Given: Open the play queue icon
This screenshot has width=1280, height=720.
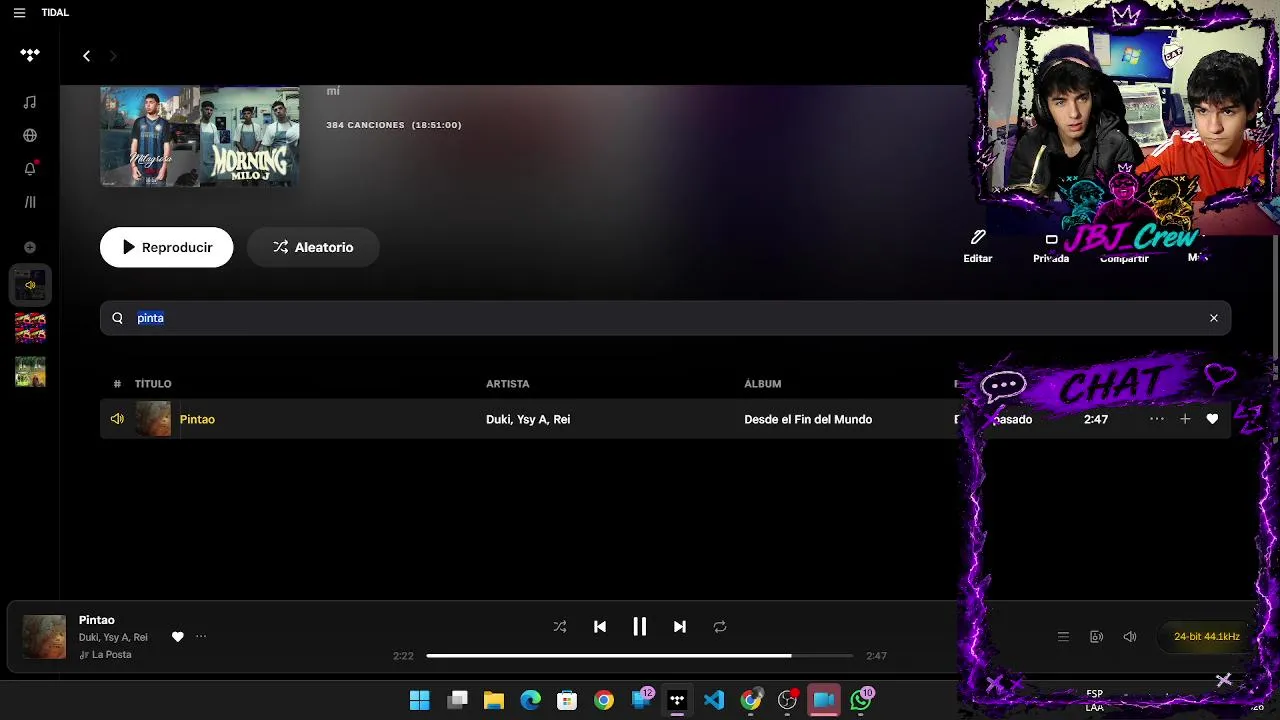Looking at the screenshot, I should coord(1063,637).
